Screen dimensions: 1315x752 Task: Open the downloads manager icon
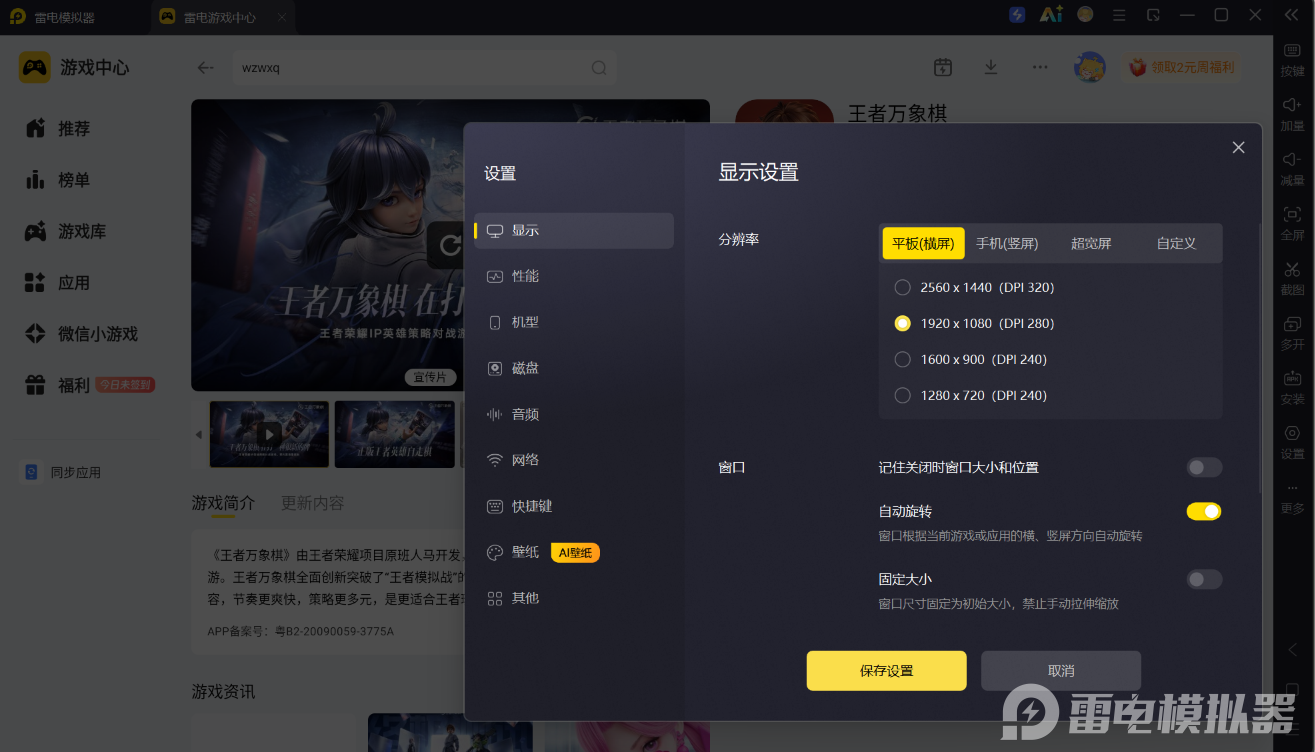click(991, 67)
